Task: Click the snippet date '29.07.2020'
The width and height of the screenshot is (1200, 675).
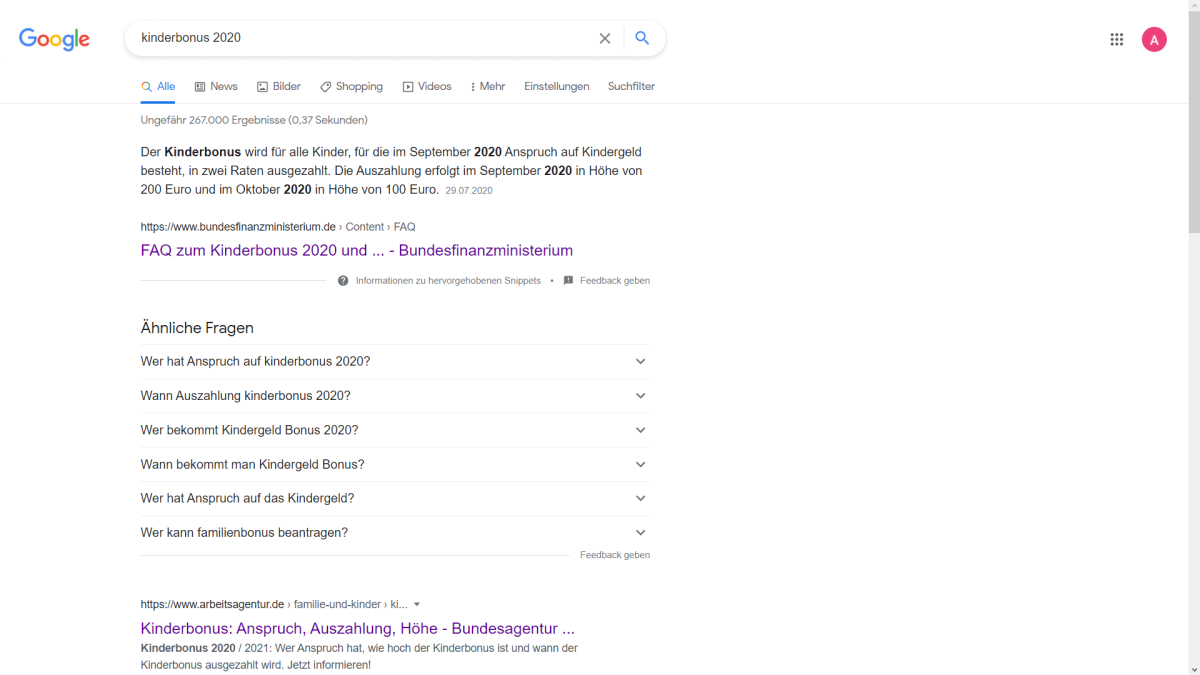Action: click(469, 190)
